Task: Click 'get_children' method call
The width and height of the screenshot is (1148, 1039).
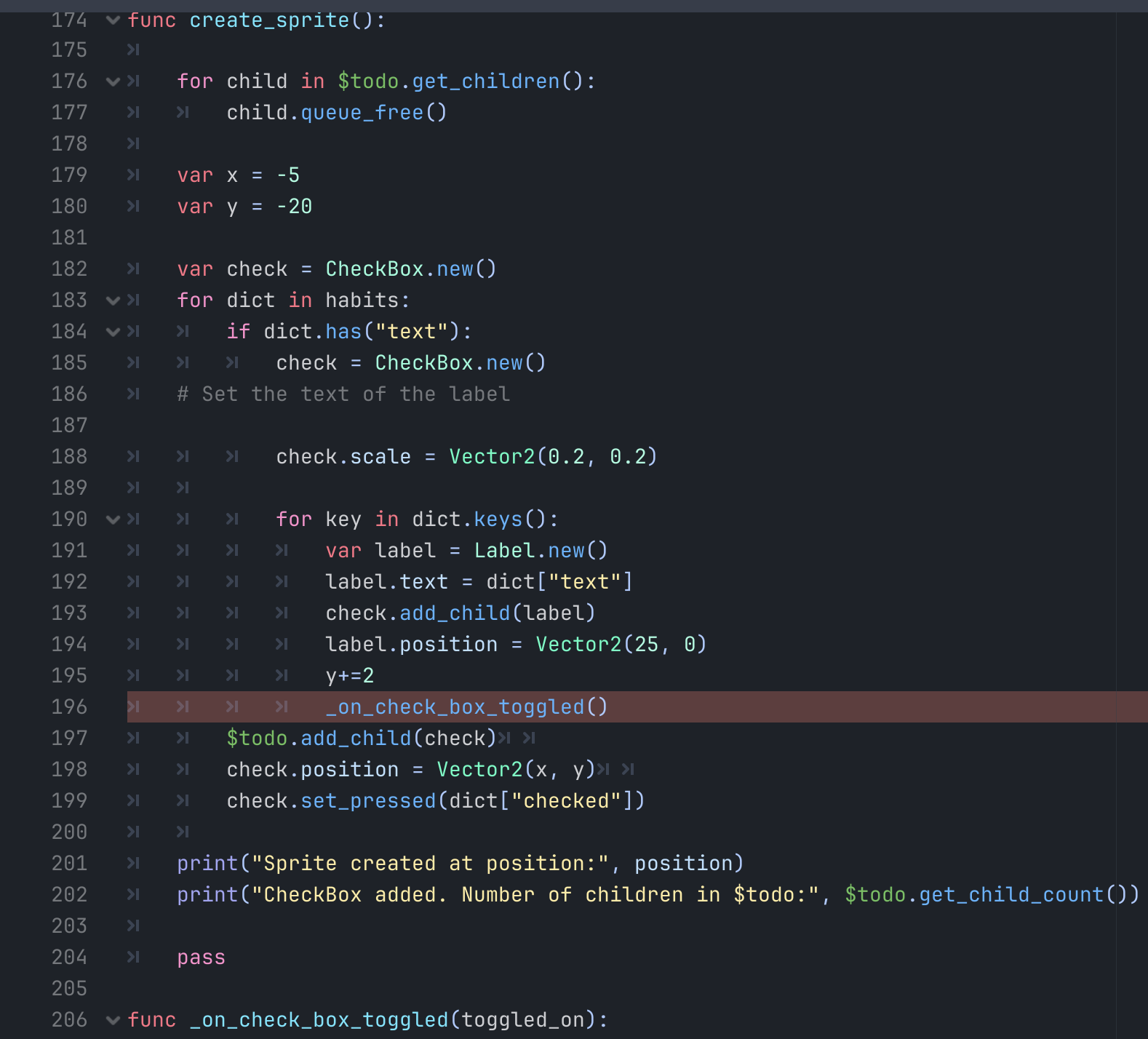Action: [486, 81]
